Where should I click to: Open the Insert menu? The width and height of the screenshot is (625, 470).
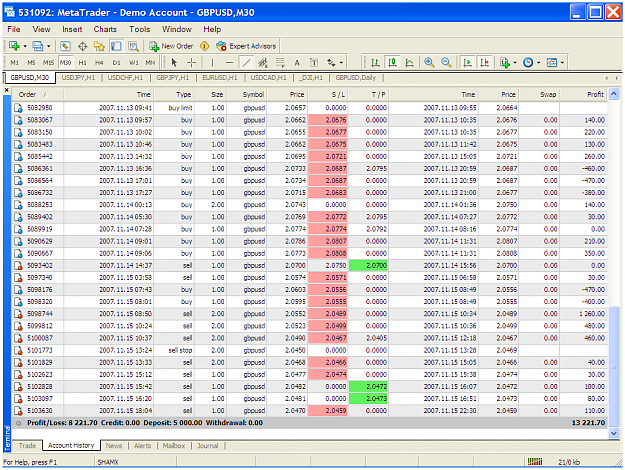(72, 29)
